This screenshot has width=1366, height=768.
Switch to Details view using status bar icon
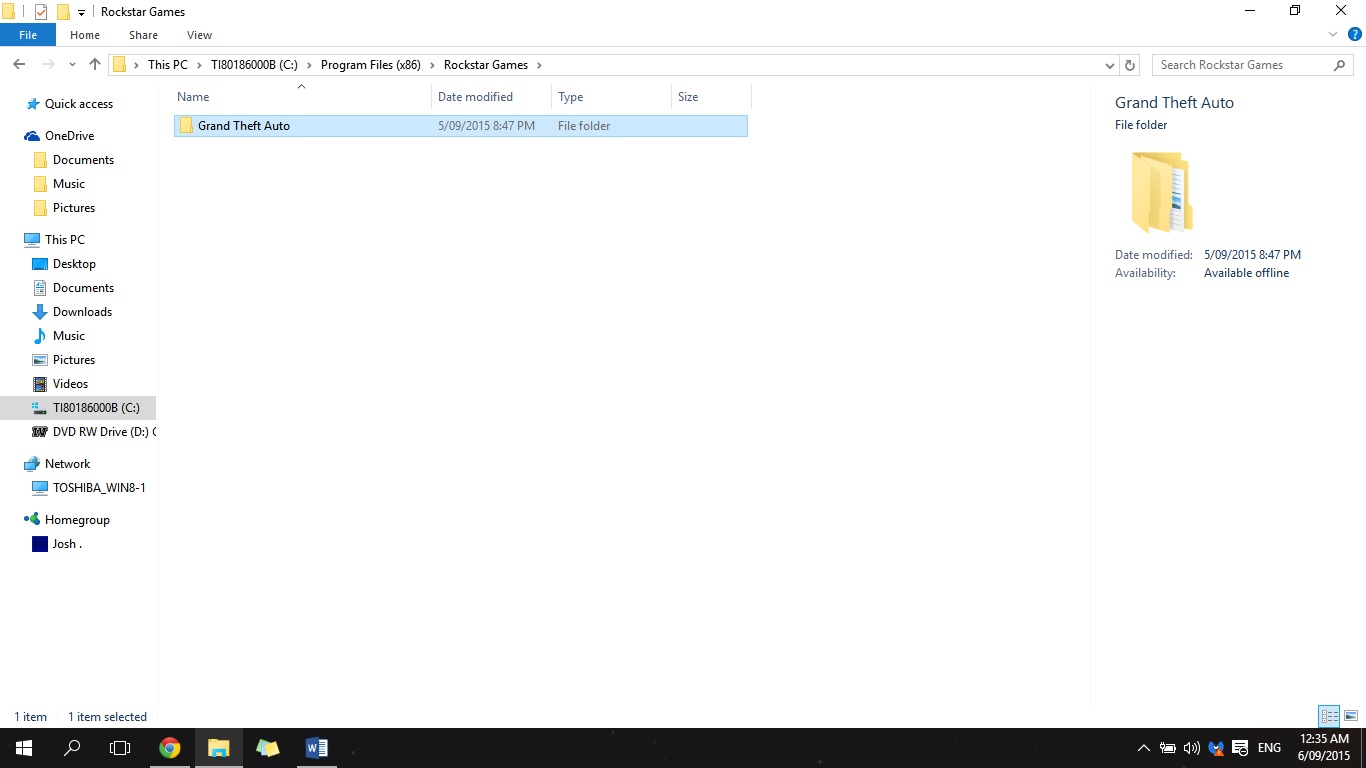coord(1329,716)
